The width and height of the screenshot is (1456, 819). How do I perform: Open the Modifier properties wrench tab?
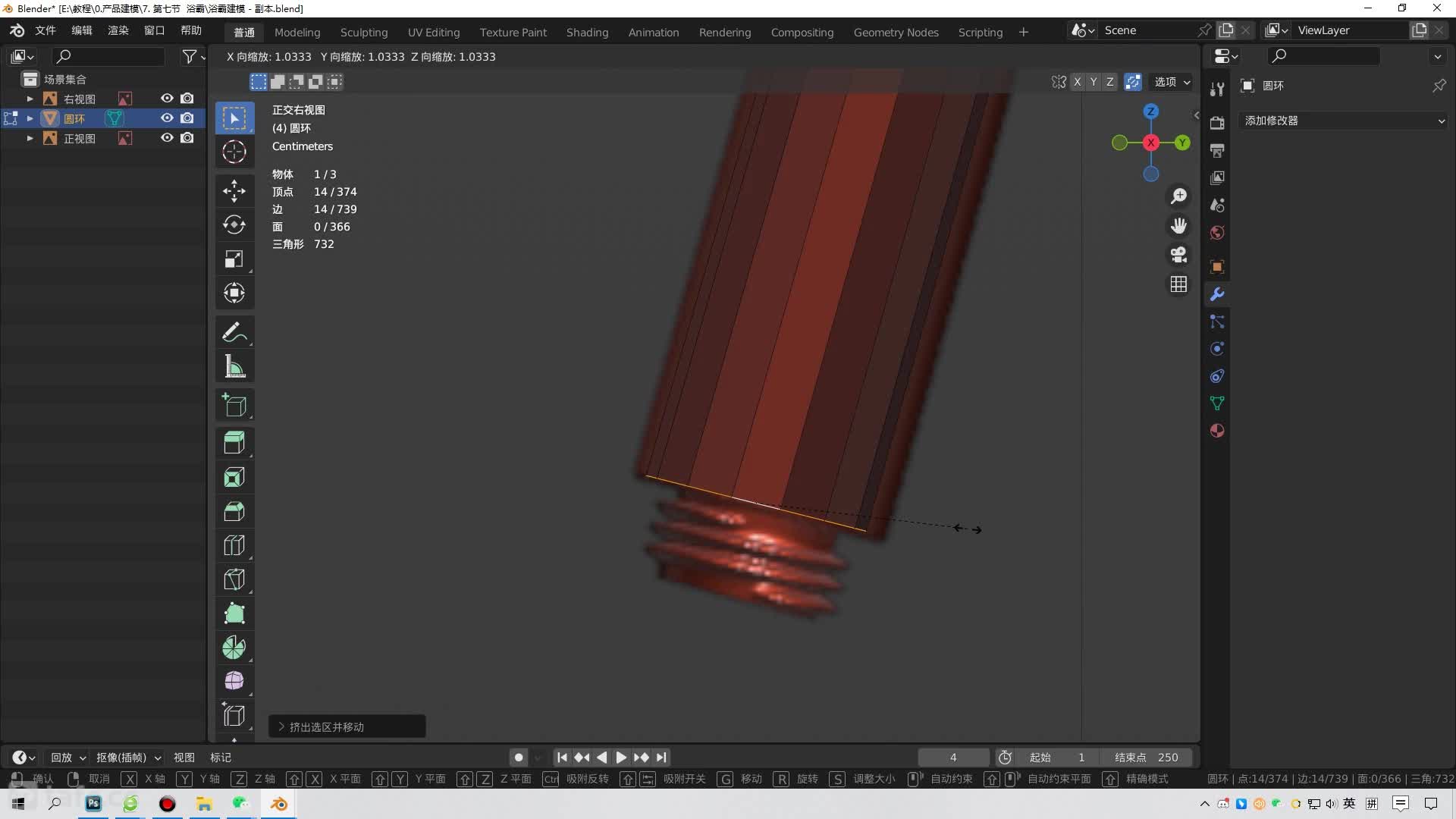(x=1217, y=294)
